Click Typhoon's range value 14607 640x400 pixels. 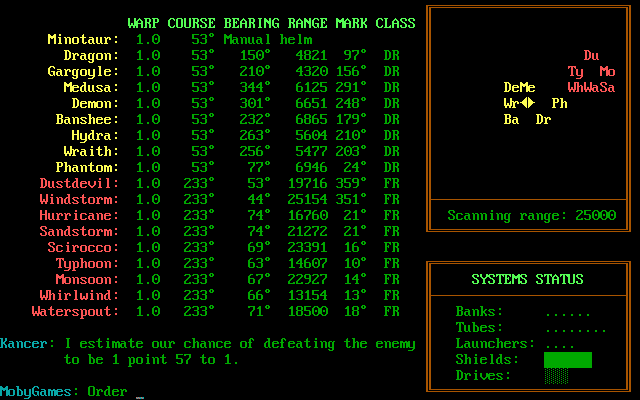tap(307, 264)
